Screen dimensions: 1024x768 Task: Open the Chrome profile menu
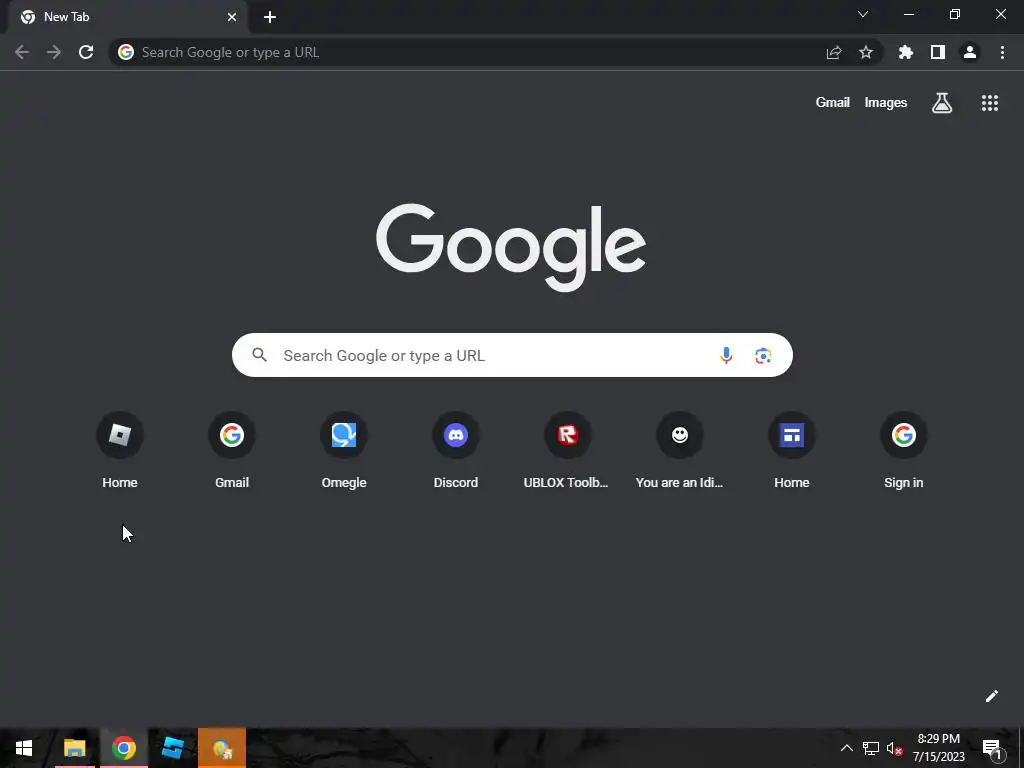pos(970,52)
